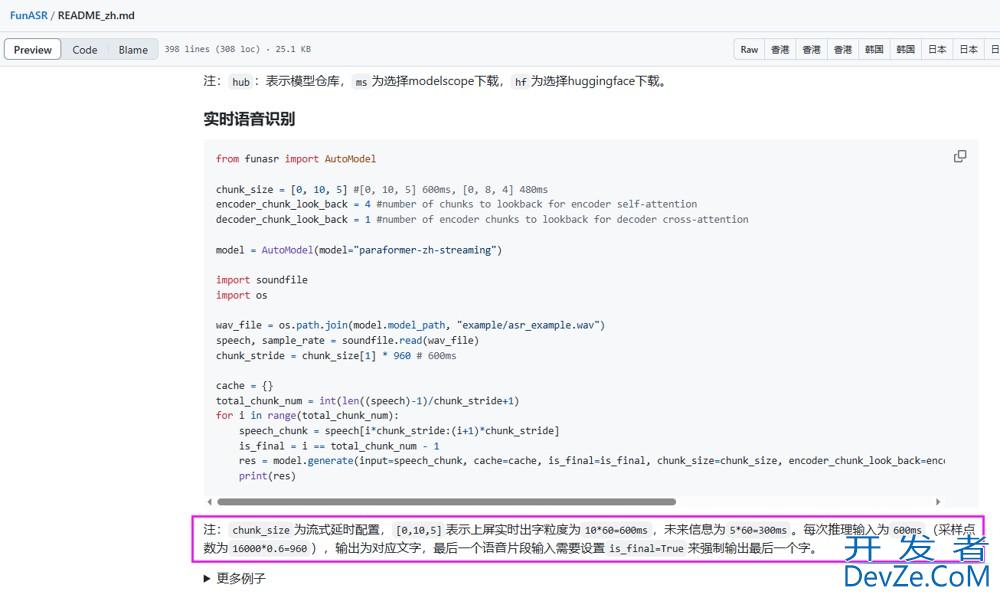1000x598 pixels.
Task: Switch to the Blame tab
Action: click(133, 50)
